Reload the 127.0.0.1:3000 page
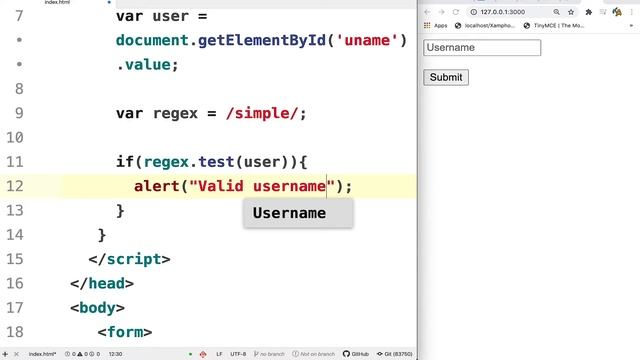Screen dimensions: 640x360 (x=456, y=12)
